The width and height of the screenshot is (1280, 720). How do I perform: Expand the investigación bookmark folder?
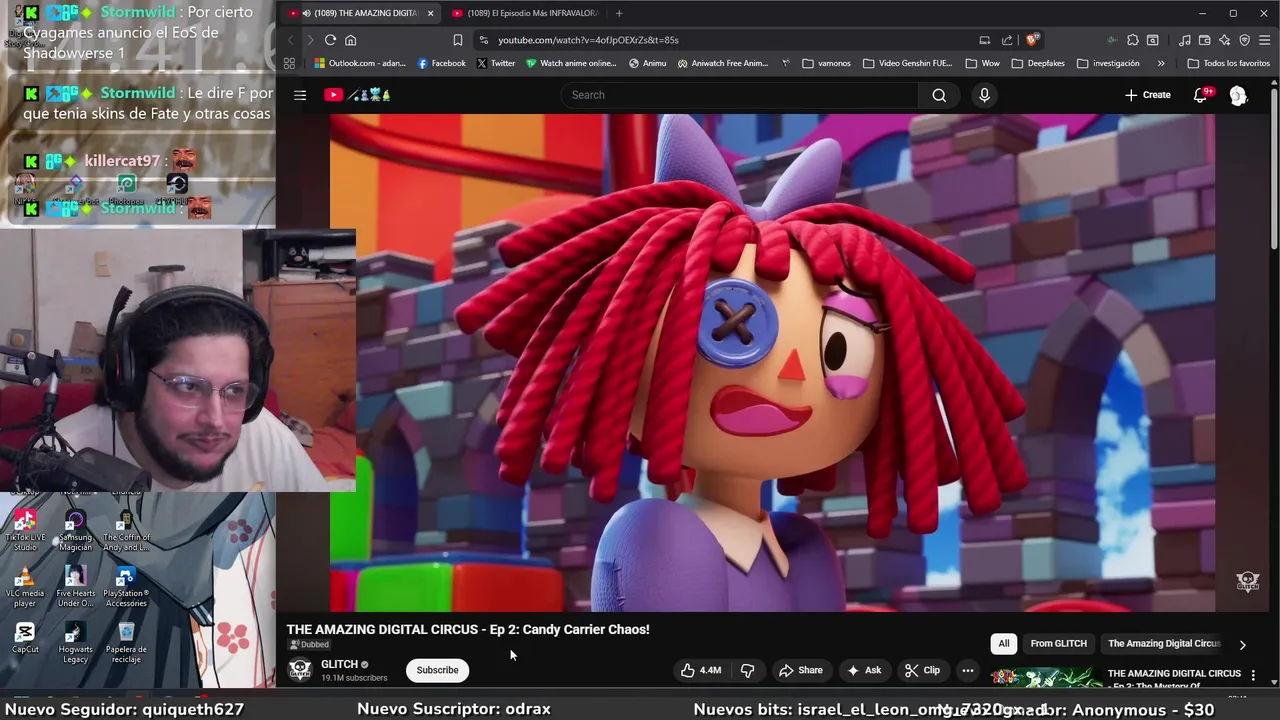coord(1108,63)
